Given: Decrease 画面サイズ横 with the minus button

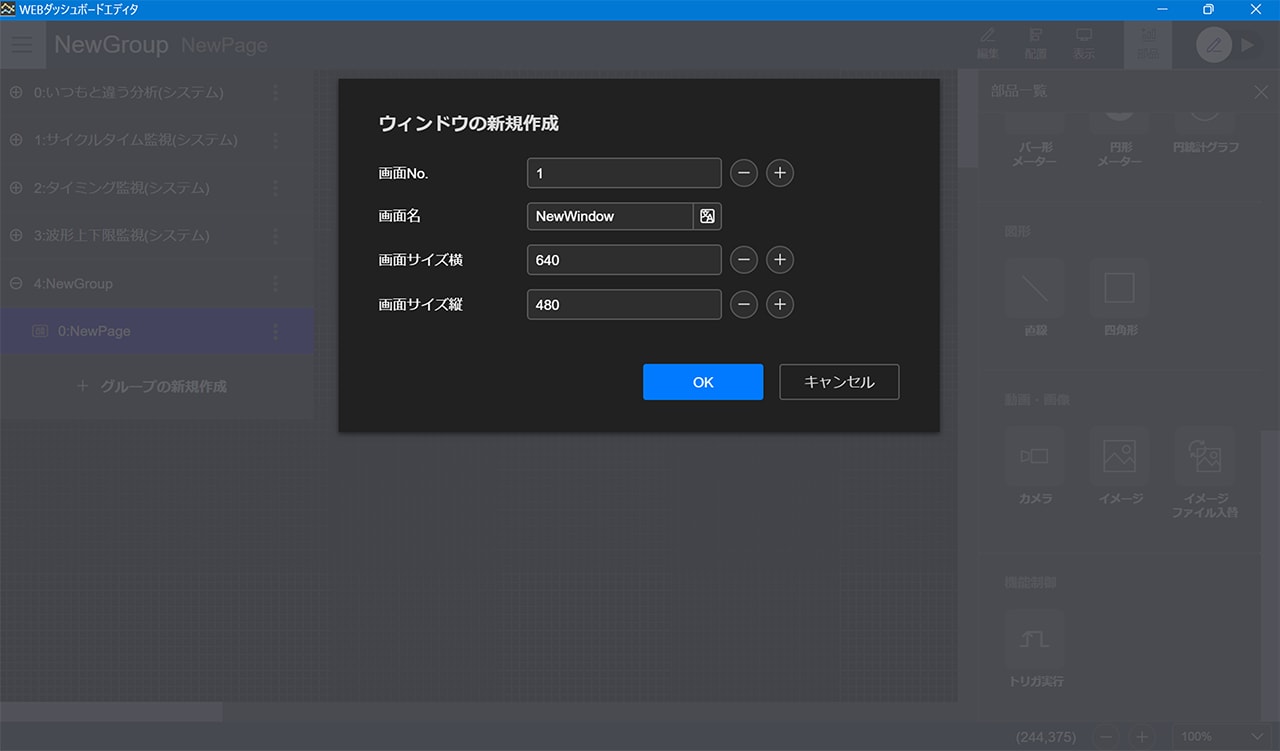Looking at the screenshot, I should 743,260.
